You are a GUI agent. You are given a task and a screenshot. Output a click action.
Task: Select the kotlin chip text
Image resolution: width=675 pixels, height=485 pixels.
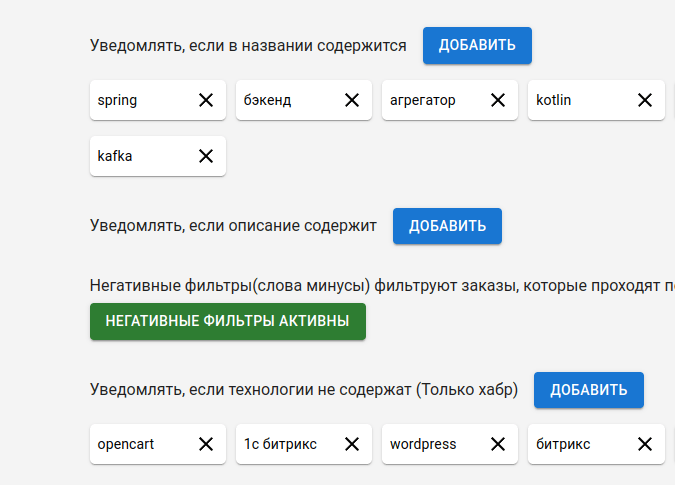click(554, 100)
